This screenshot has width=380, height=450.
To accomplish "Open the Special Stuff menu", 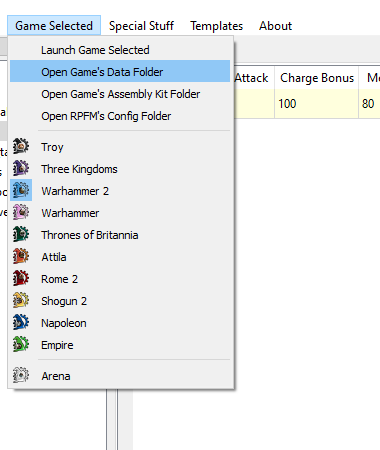I will [x=141, y=26].
